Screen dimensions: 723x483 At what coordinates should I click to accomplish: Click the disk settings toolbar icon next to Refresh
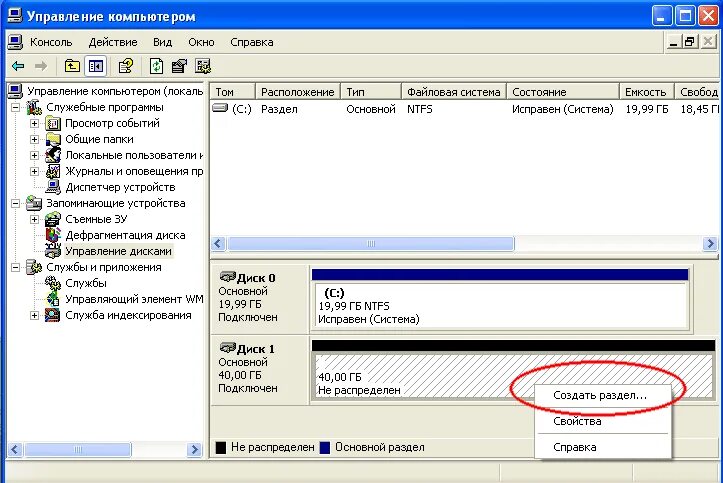179,66
